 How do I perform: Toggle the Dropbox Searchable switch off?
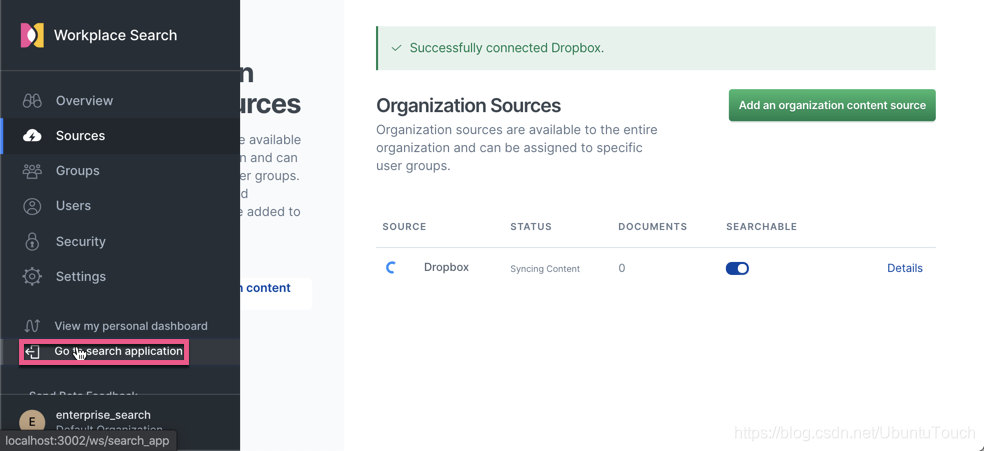click(737, 268)
